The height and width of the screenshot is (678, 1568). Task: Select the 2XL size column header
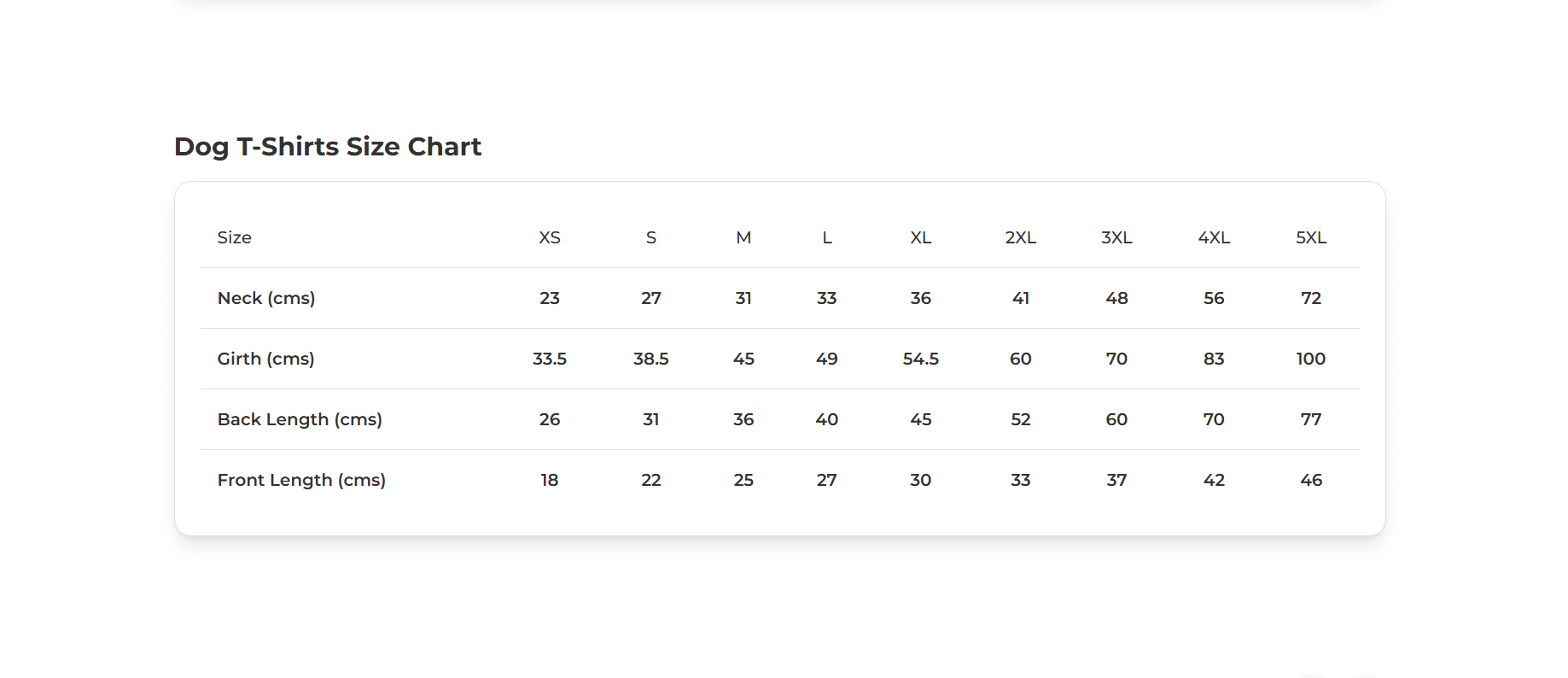1020,237
